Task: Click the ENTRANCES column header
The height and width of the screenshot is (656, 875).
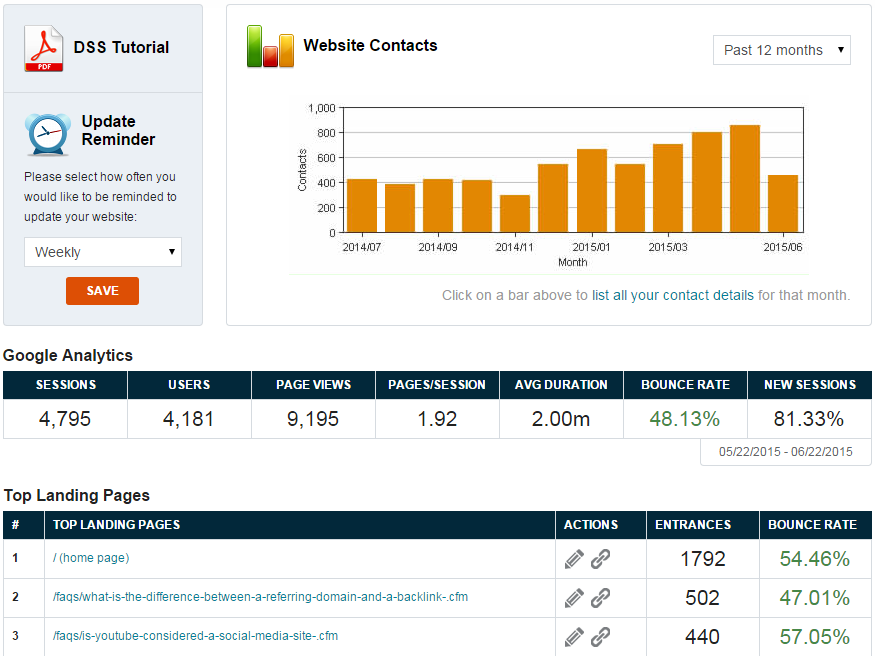Action: [x=693, y=524]
